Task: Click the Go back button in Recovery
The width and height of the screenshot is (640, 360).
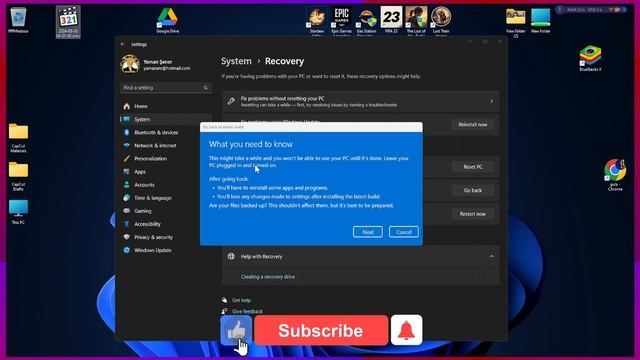Action: pos(473,190)
